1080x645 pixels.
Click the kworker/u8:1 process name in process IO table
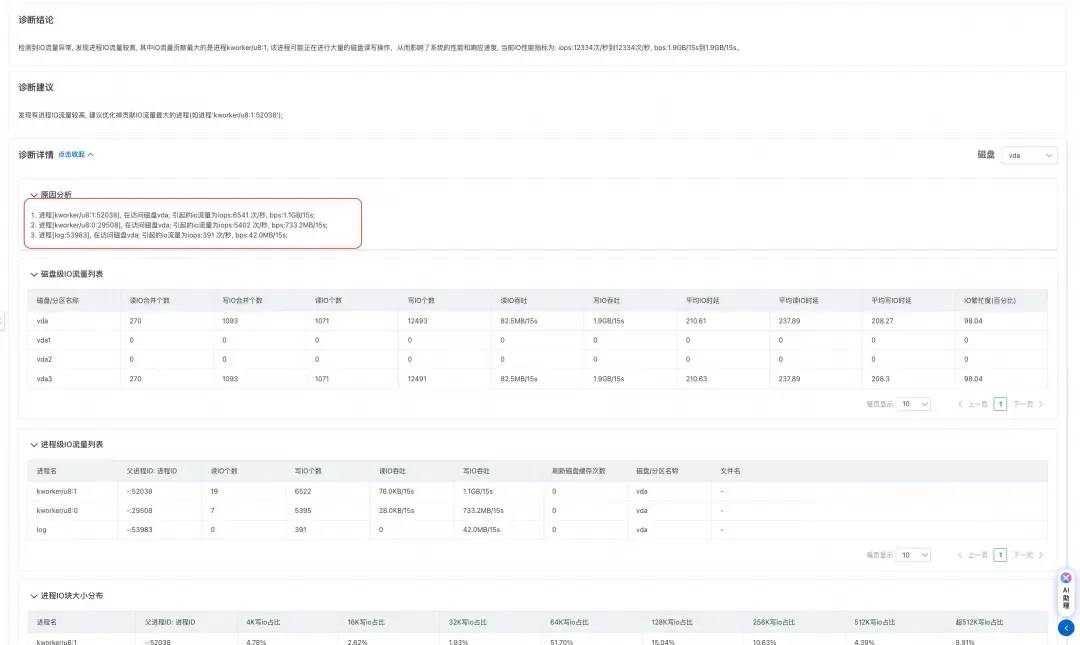point(56,491)
